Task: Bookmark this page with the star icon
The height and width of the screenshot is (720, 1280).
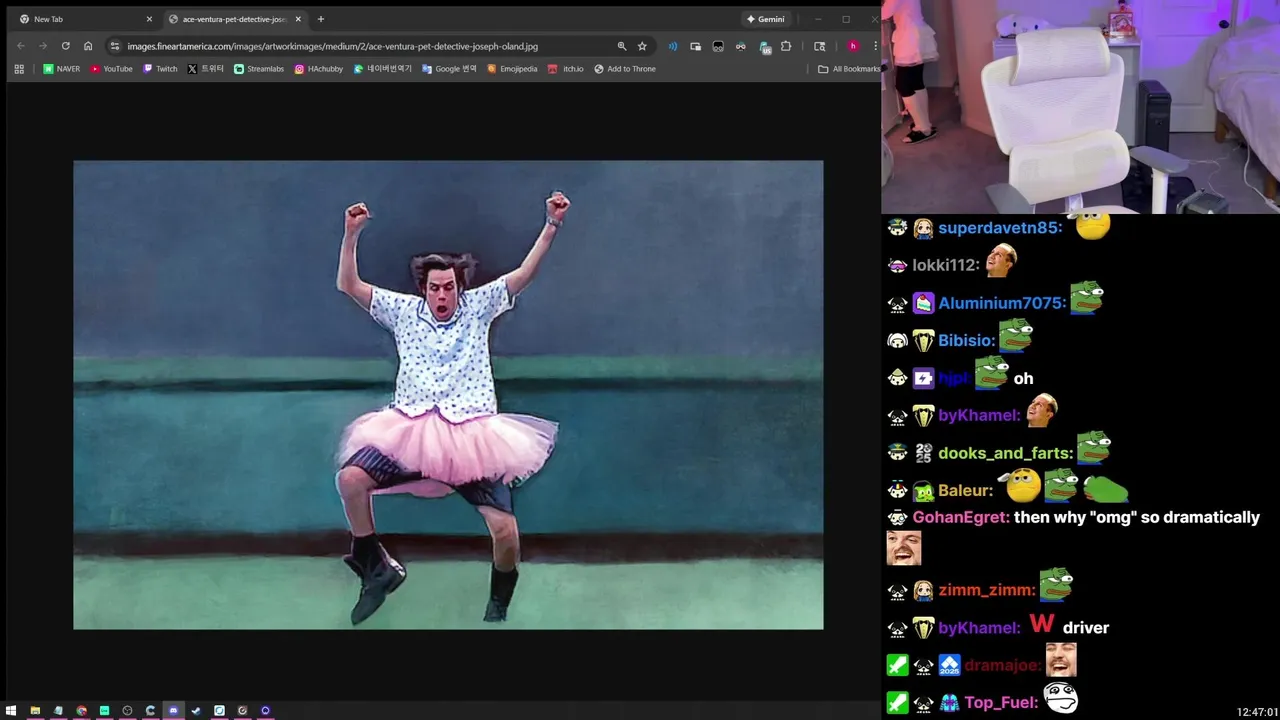Action: click(x=642, y=46)
